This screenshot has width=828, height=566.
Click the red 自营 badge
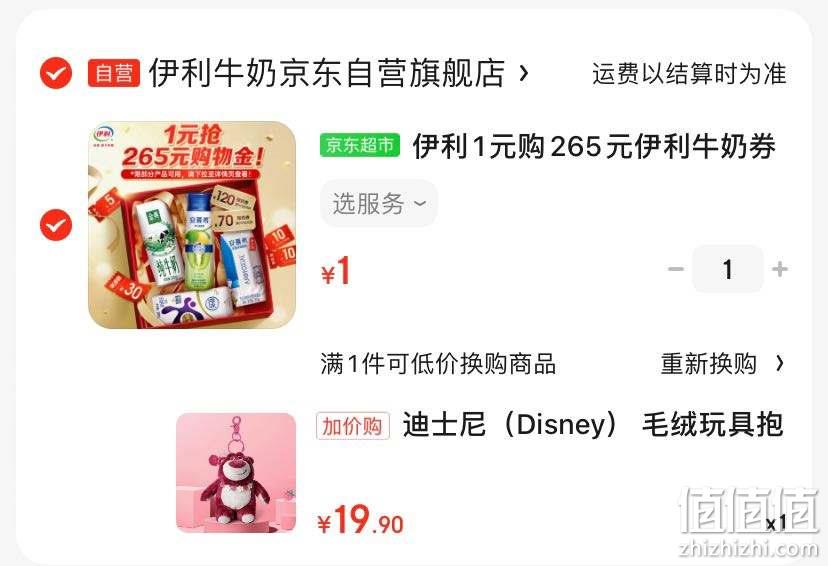(114, 73)
